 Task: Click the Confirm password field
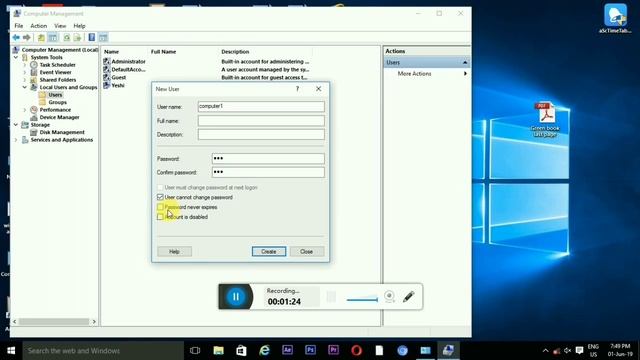(268, 172)
